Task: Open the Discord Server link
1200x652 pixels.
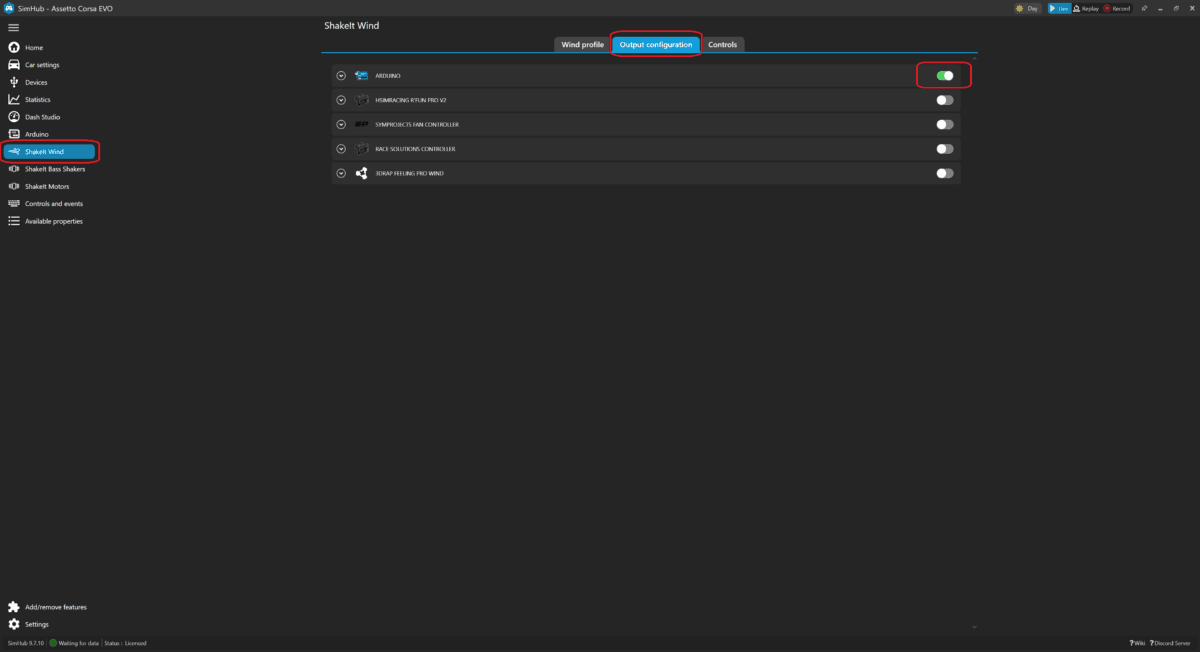Action: [1171, 643]
